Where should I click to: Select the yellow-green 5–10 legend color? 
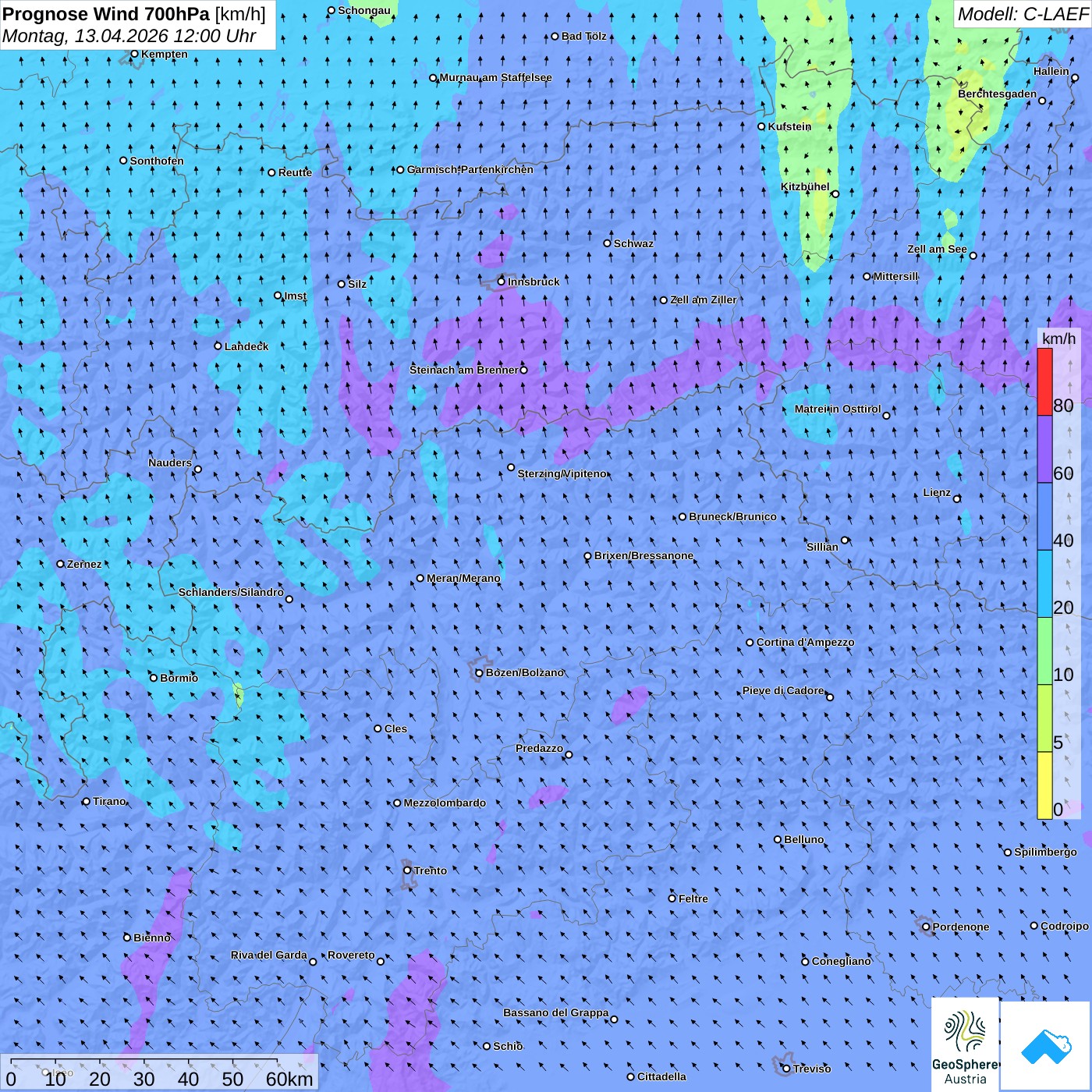pyautogui.click(x=1044, y=718)
